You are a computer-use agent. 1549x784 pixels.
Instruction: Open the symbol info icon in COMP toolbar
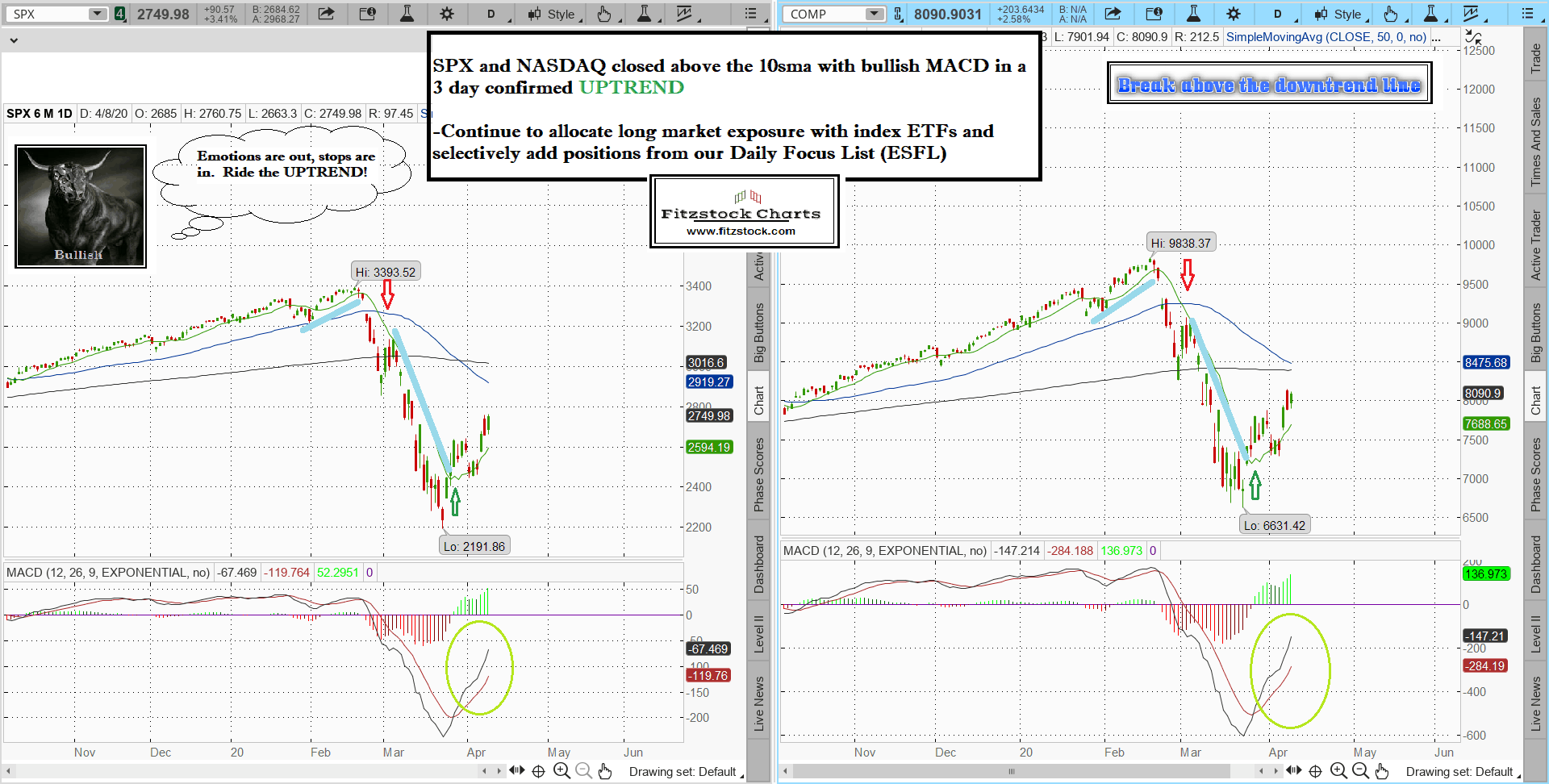(x=1154, y=14)
